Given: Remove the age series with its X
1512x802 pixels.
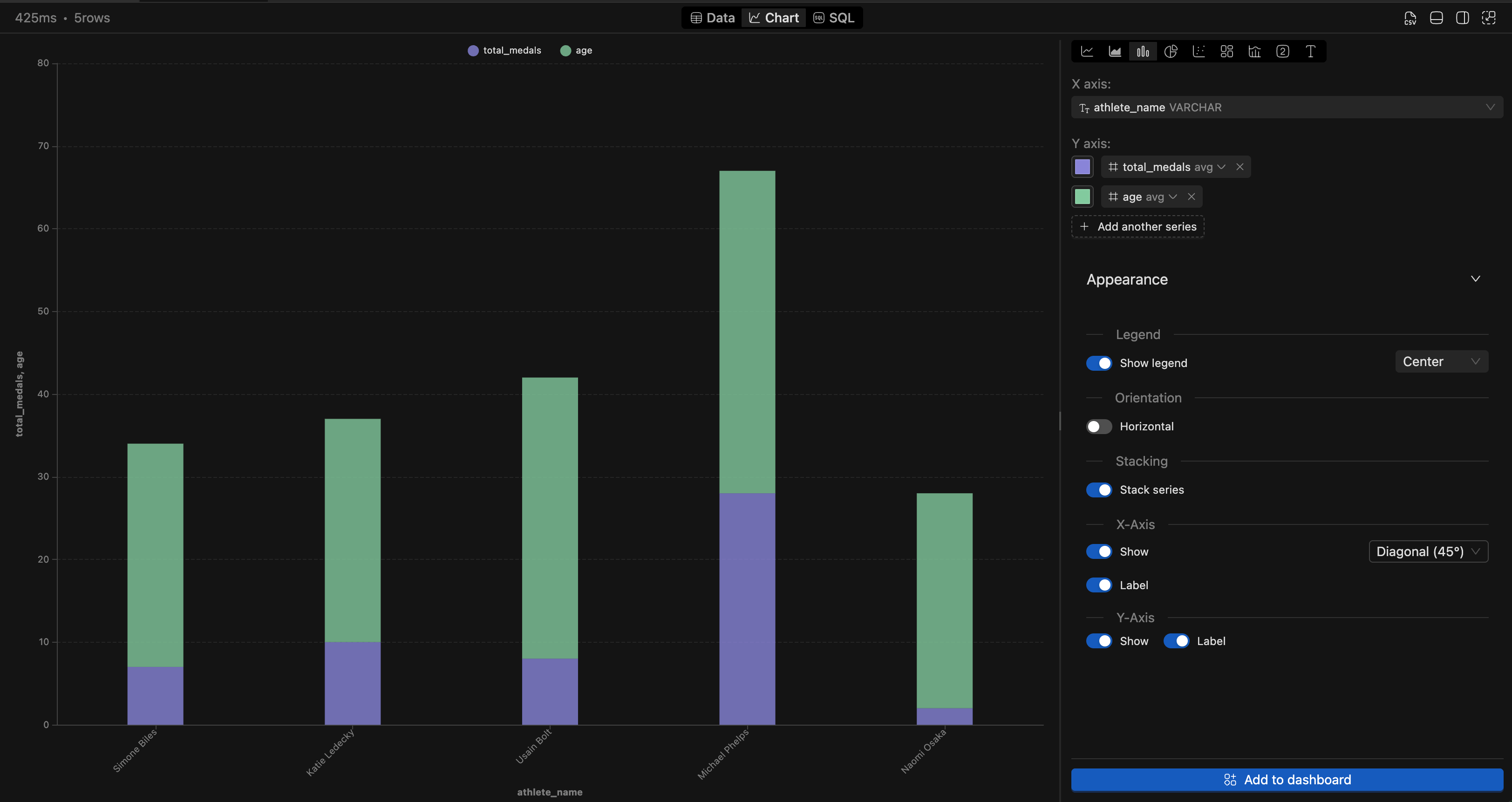Looking at the screenshot, I should (1192, 197).
